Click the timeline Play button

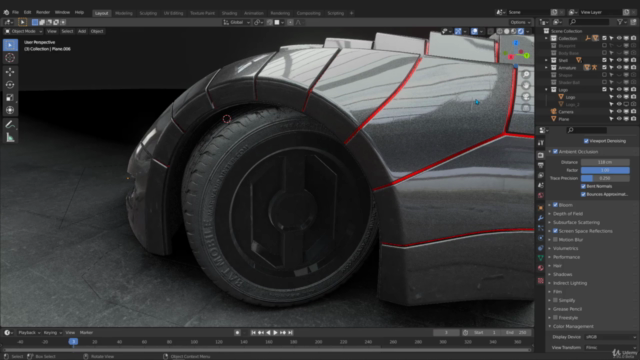click(276, 333)
